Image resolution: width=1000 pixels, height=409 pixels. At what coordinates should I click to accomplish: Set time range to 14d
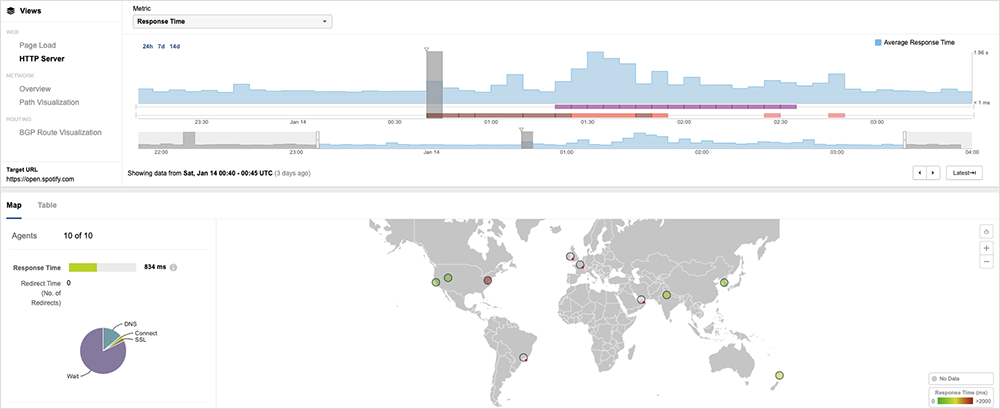(x=176, y=46)
